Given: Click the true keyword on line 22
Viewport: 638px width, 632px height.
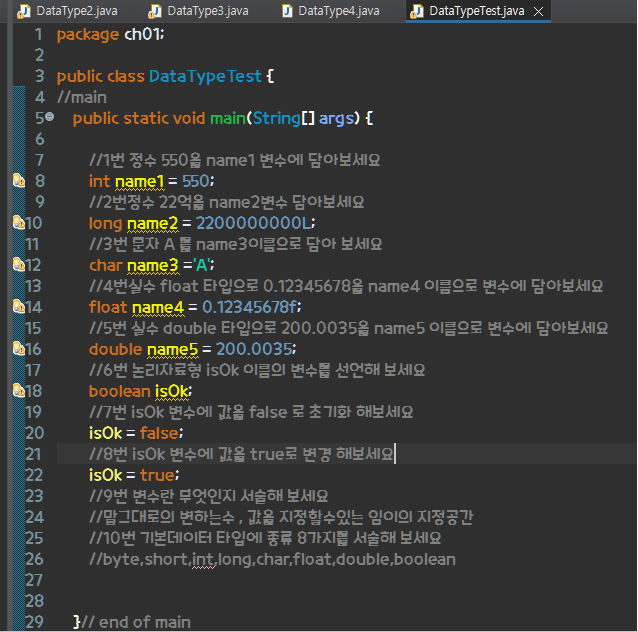Looking at the screenshot, I should click(x=157, y=475).
